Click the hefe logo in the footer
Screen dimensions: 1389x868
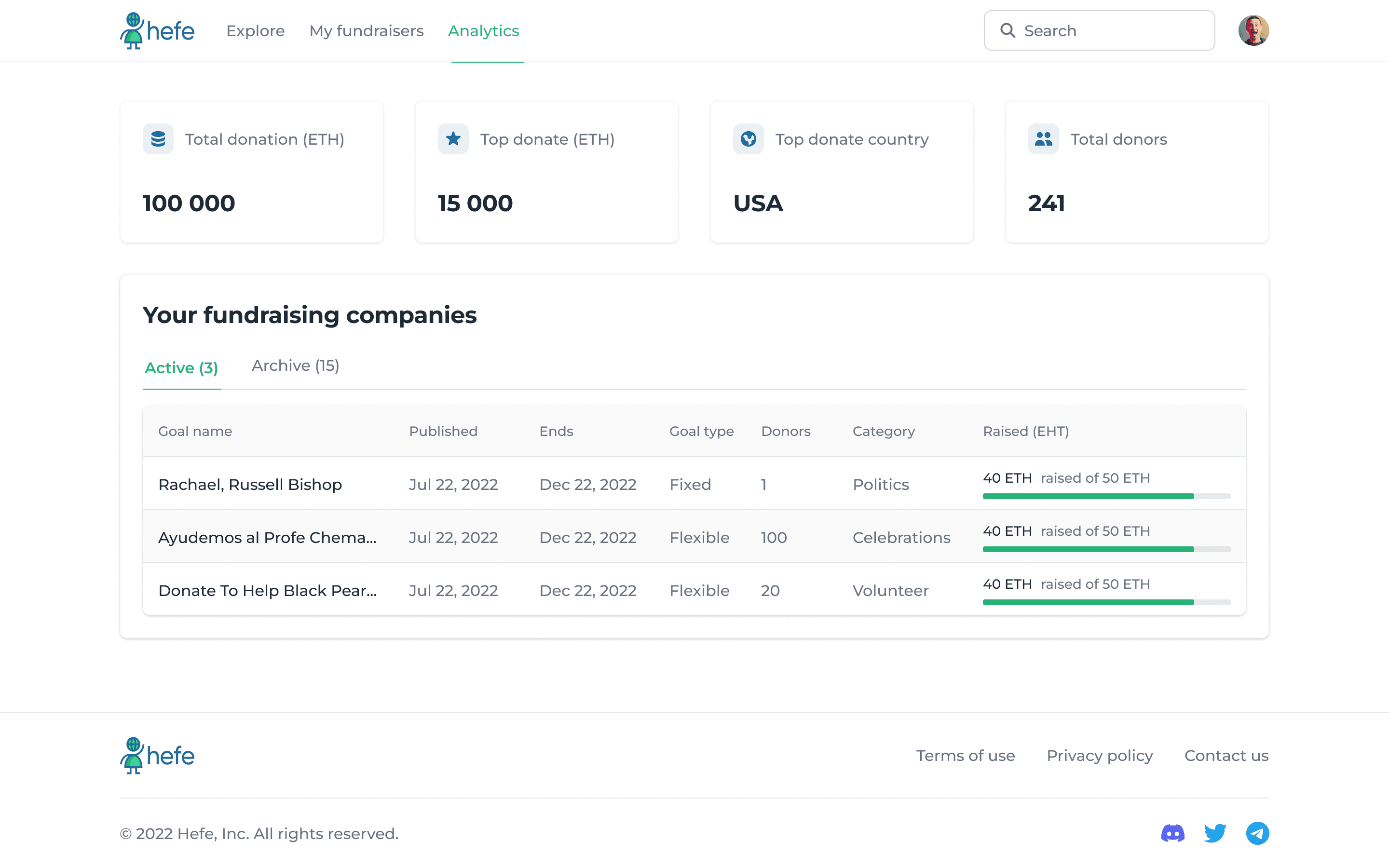pos(157,756)
